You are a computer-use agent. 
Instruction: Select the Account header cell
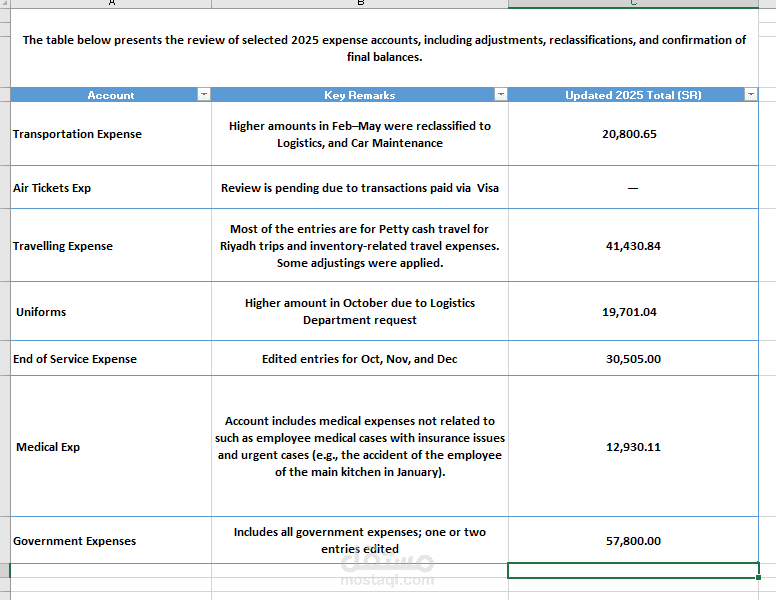point(111,95)
